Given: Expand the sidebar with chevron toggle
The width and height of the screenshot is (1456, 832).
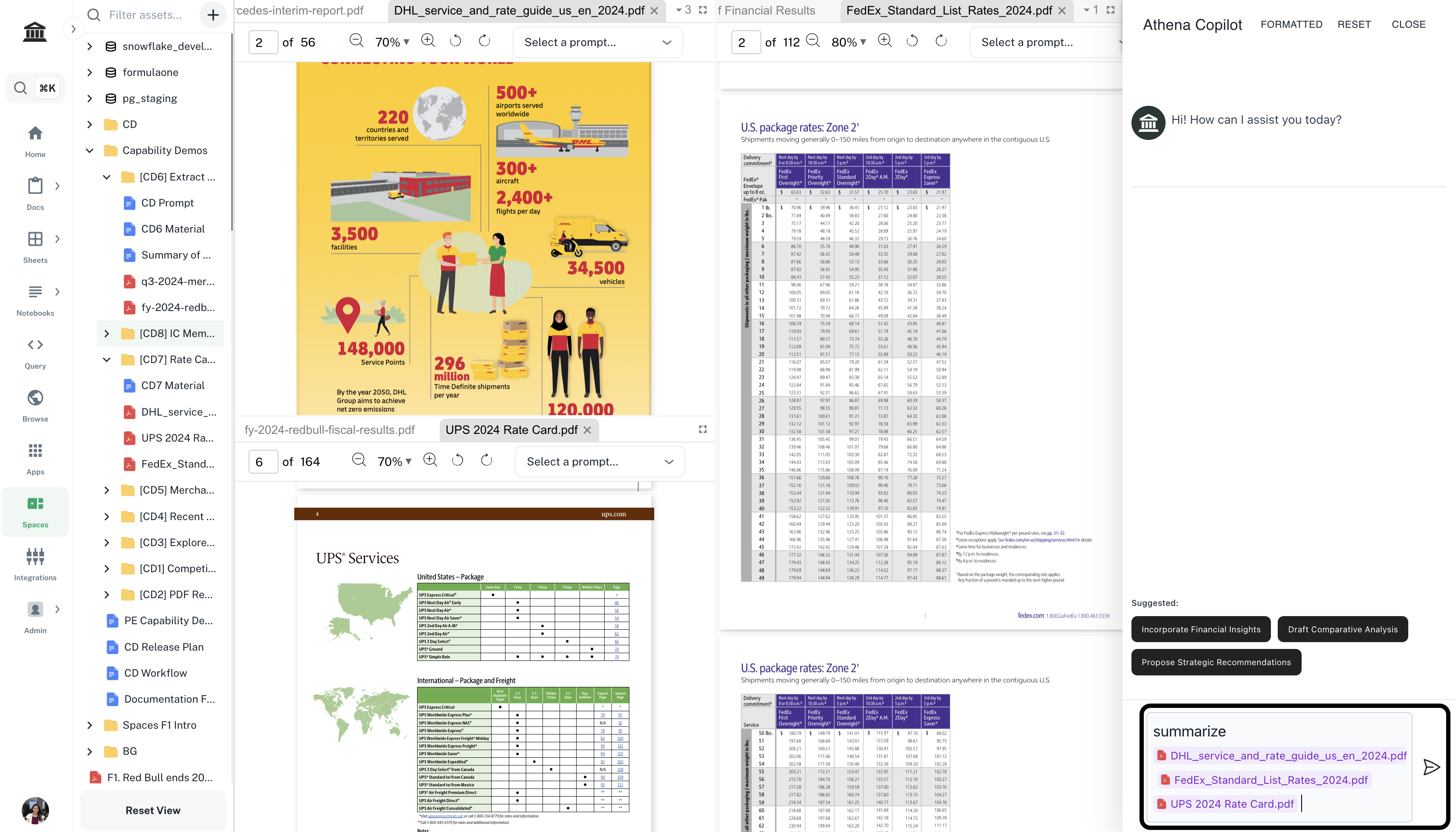Looking at the screenshot, I should [x=73, y=29].
